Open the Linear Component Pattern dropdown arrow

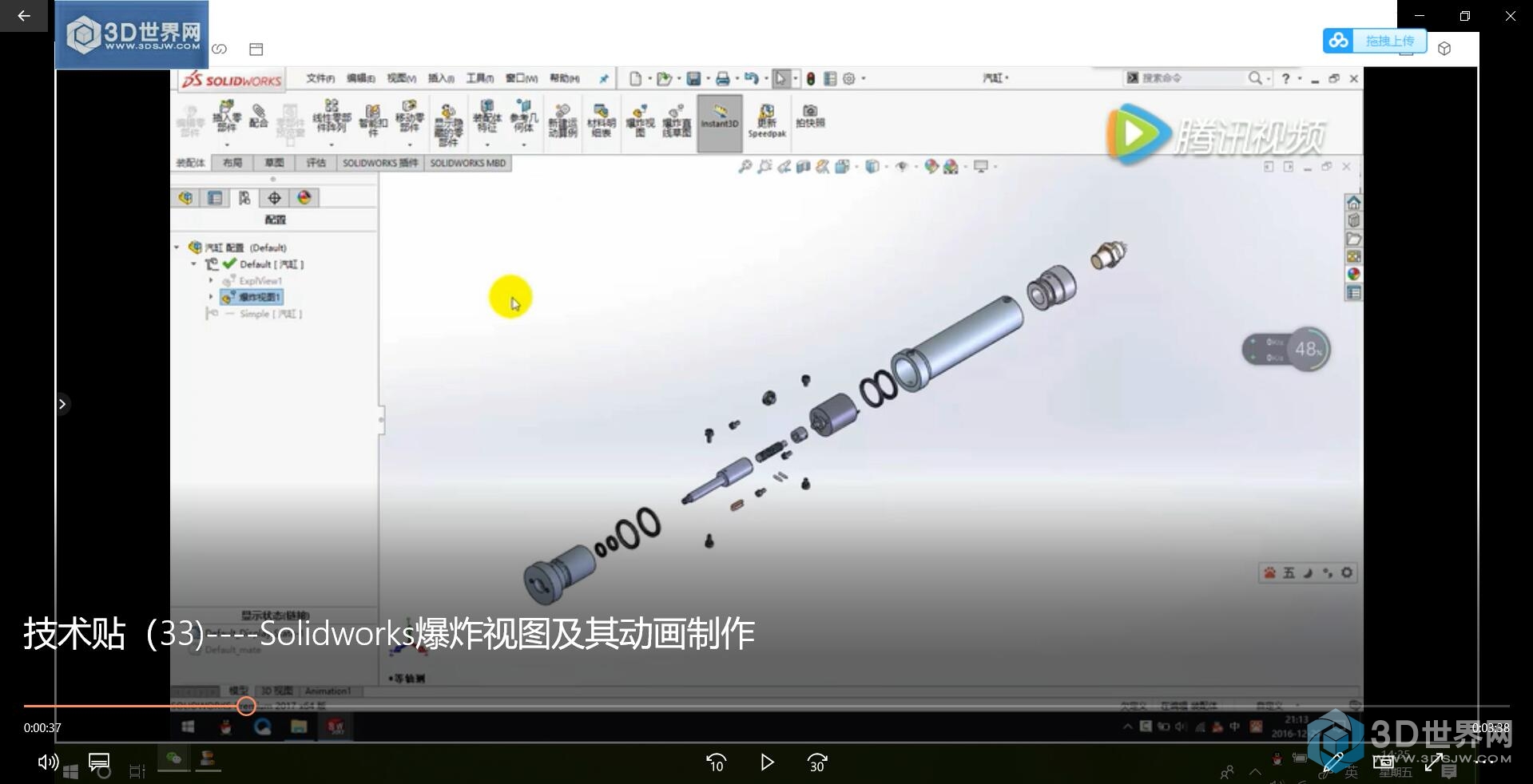tap(332, 145)
